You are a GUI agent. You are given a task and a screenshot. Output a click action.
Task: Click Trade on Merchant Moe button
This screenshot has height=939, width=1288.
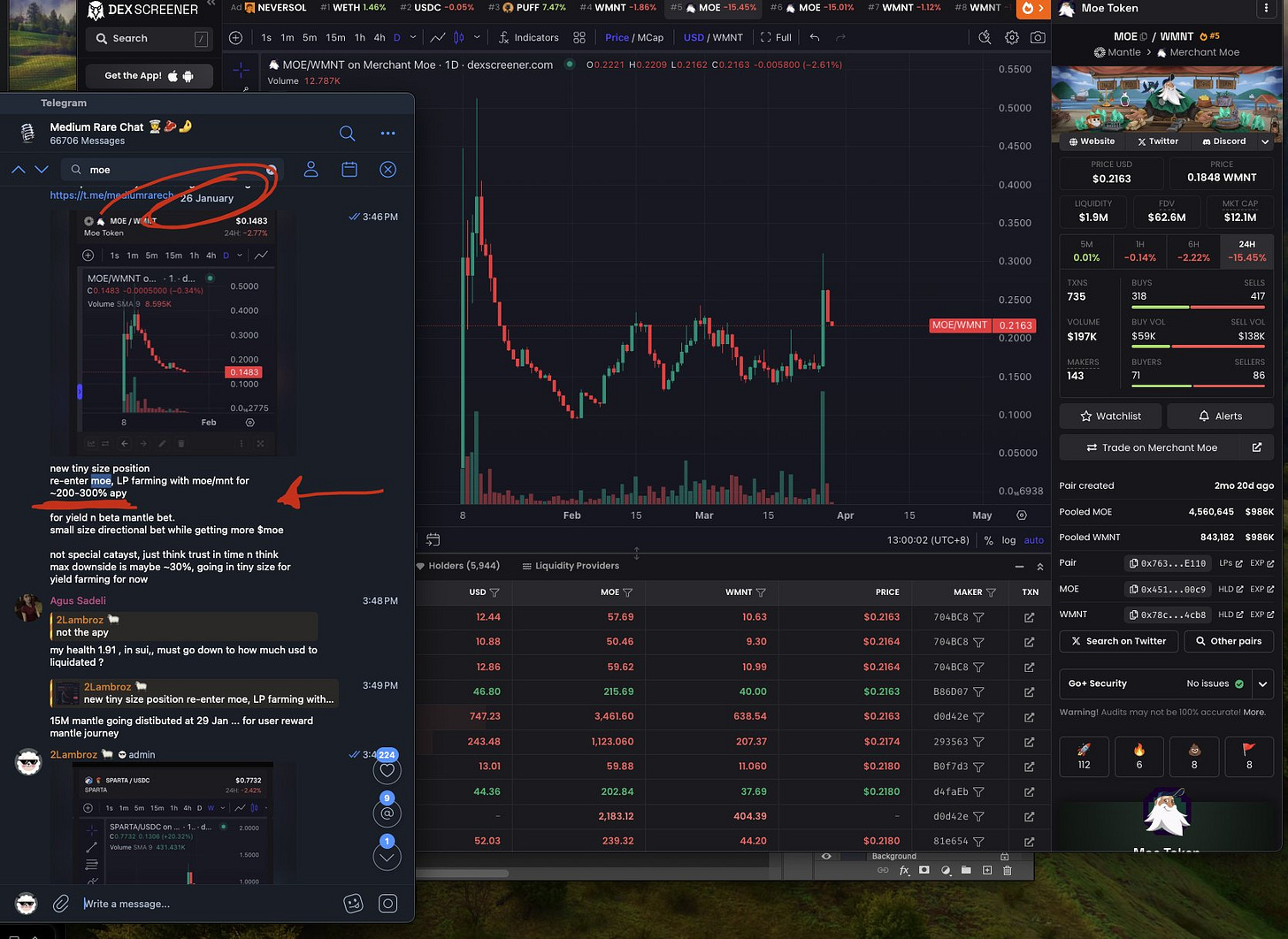tap(1167, 447)
